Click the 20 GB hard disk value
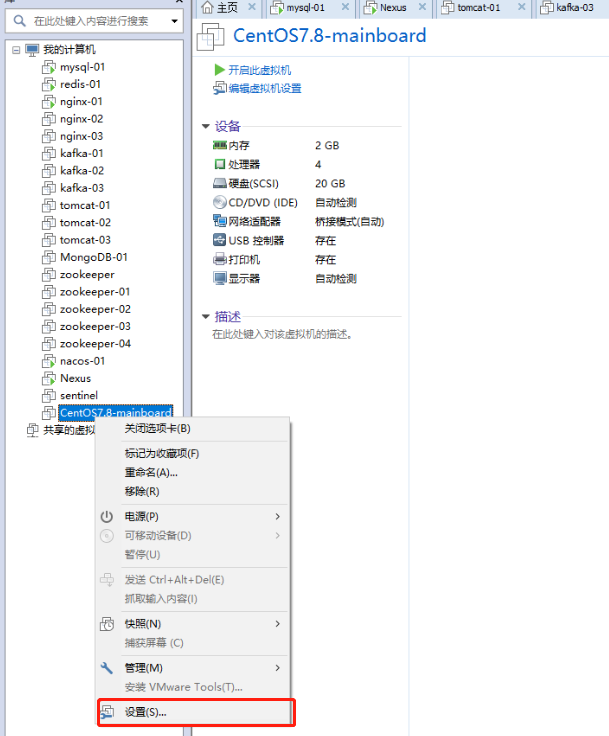Screen dimensions: 609x736 pyautogui.click(x=330, y=184)
